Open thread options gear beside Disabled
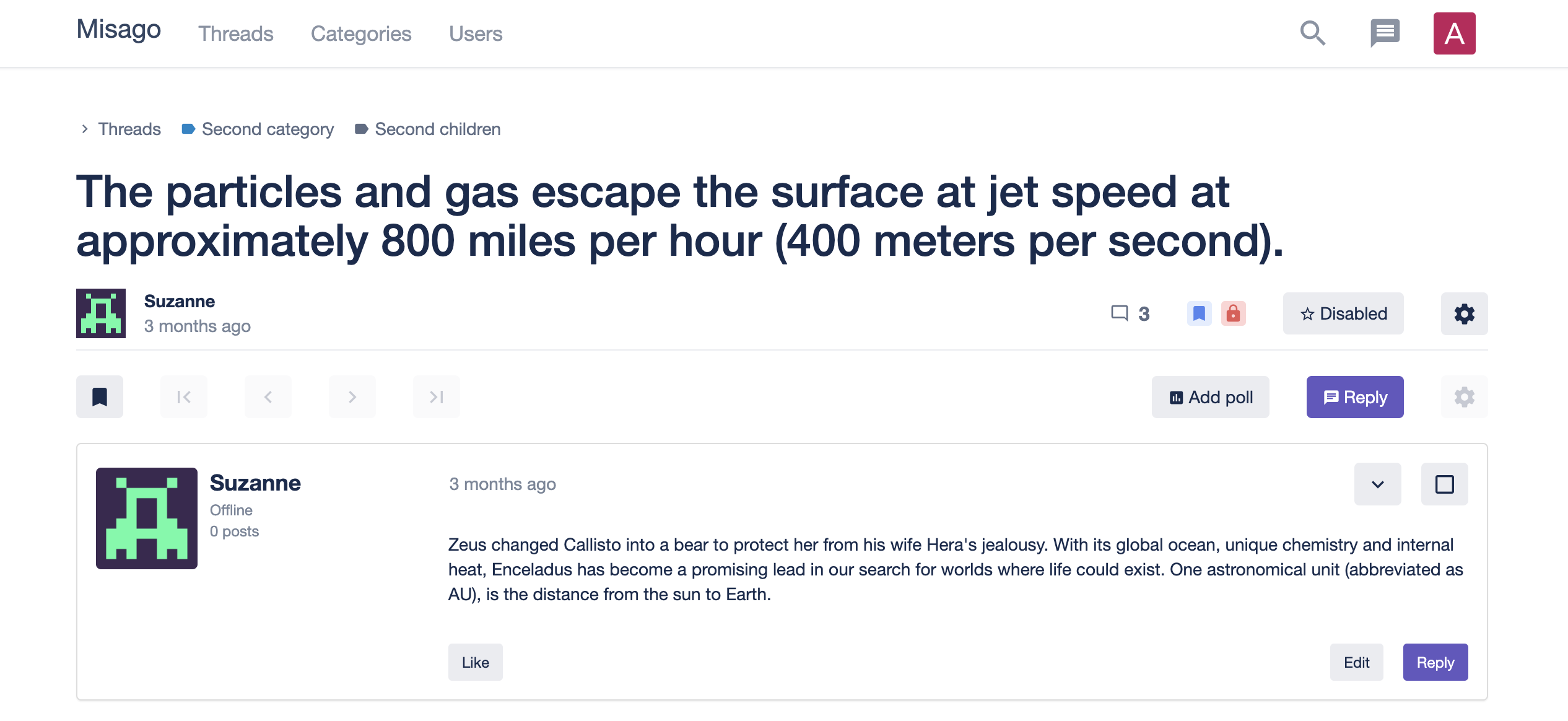Image resolution: width=1568 pixels, height=721 pixels. coord(1464,313)
